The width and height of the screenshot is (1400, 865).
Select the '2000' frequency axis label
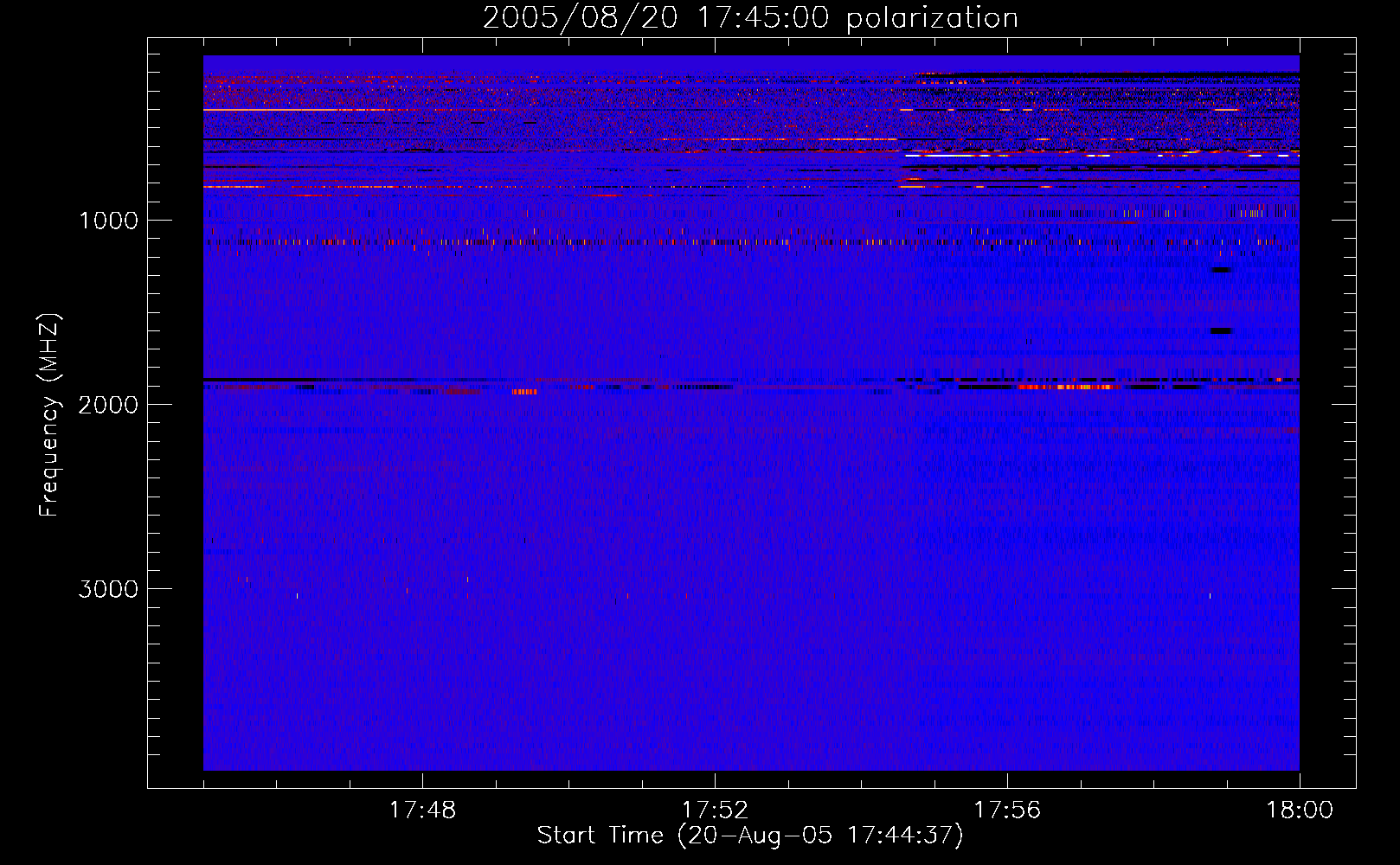coord(108,405)
